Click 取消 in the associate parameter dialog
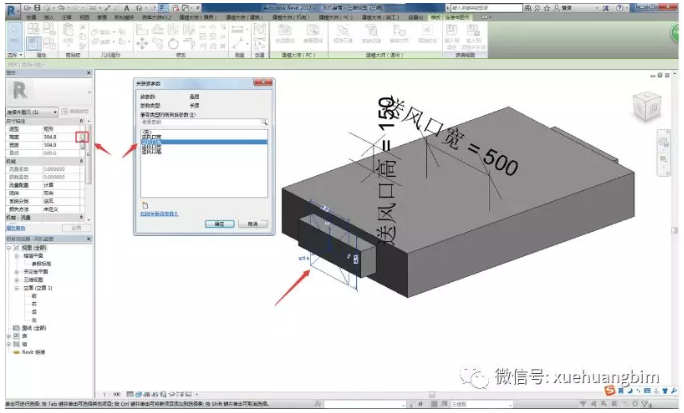The width and height of the screenshot is (684, 413). 253,224
